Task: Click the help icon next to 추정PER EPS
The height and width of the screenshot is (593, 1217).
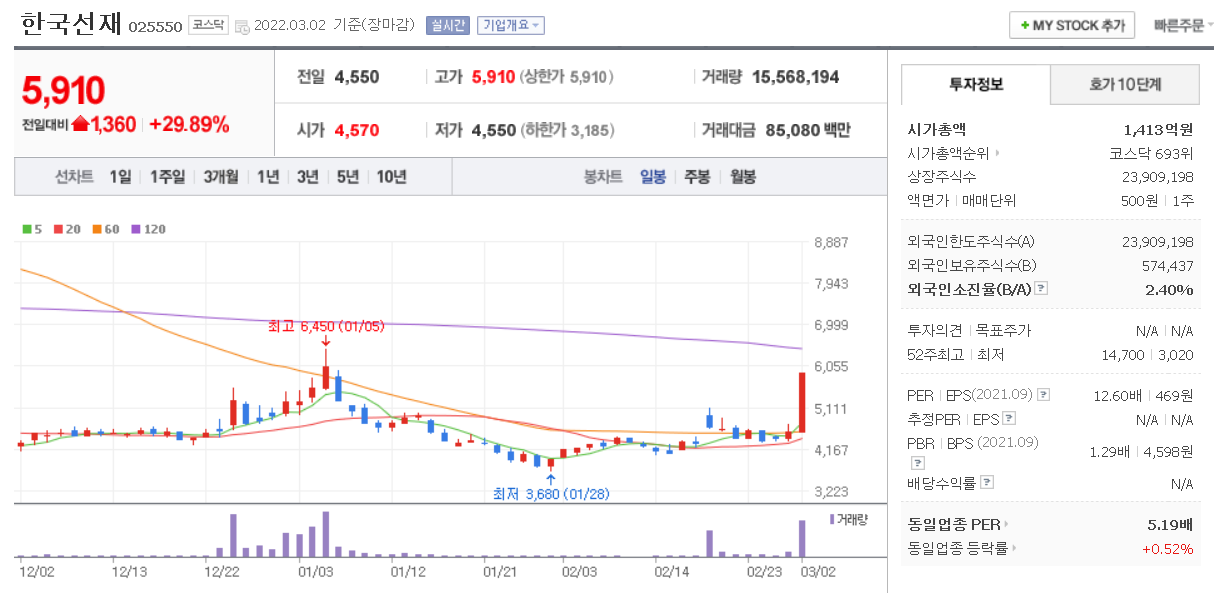Action: click(1009, 418)
